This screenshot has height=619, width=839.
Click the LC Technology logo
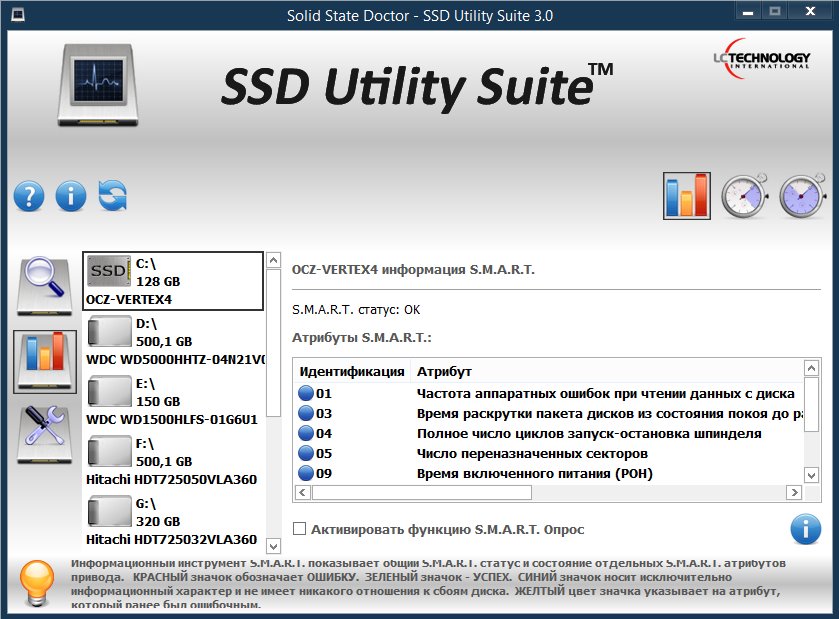tap(762, 59)
